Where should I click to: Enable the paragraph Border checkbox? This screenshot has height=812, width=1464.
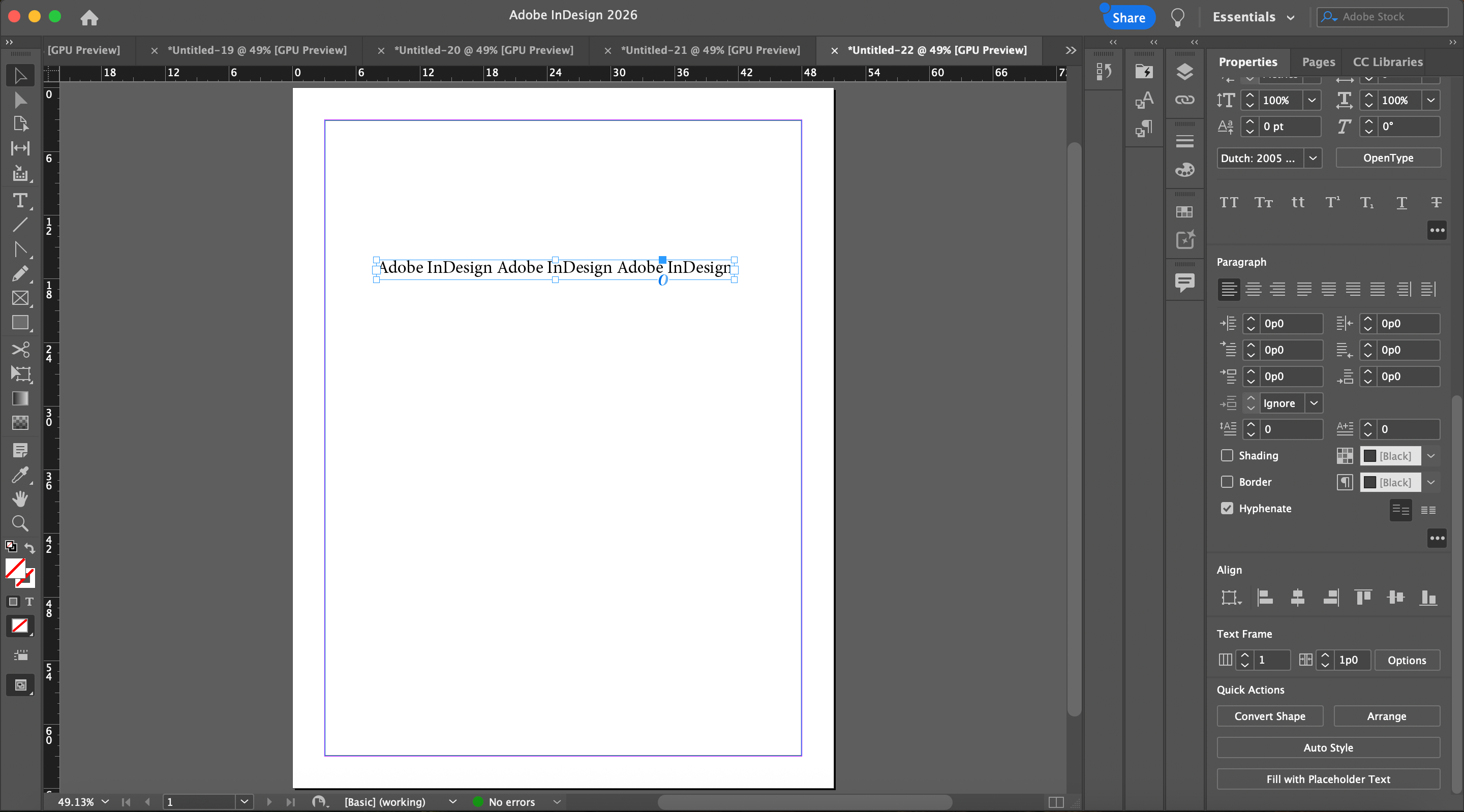click(1227, 482)
